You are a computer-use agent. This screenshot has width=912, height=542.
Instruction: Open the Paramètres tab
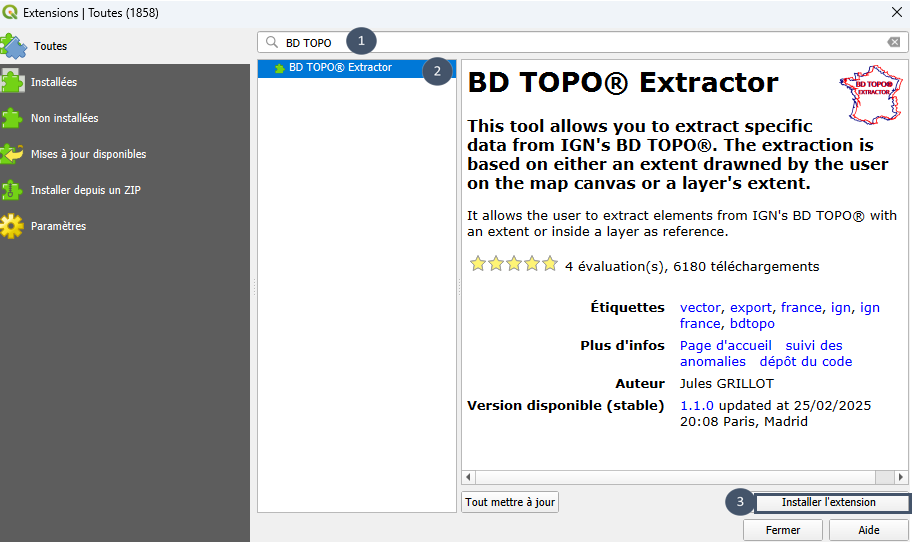coord(125,226)
